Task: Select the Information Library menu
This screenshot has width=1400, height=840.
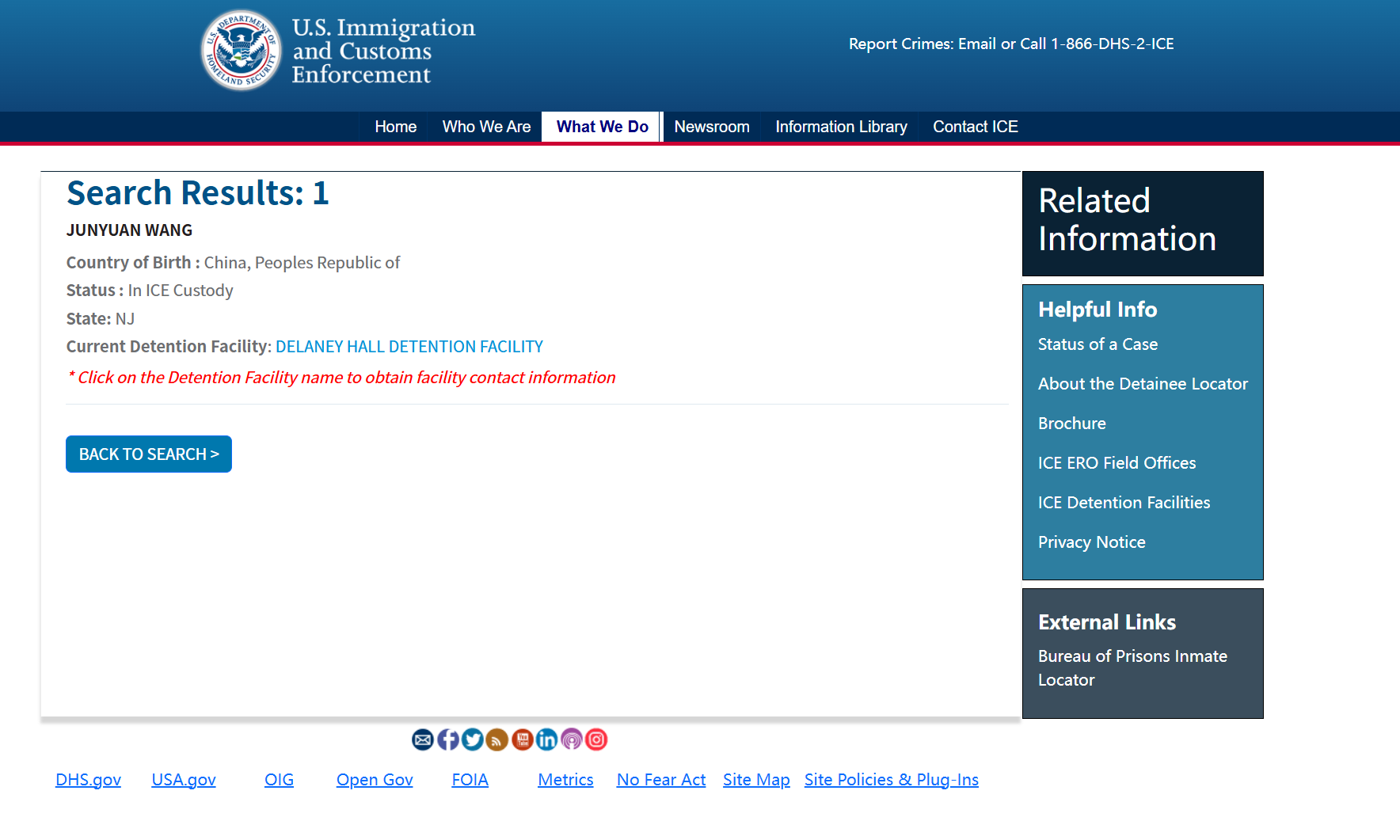Action: (x=841, y=127)
